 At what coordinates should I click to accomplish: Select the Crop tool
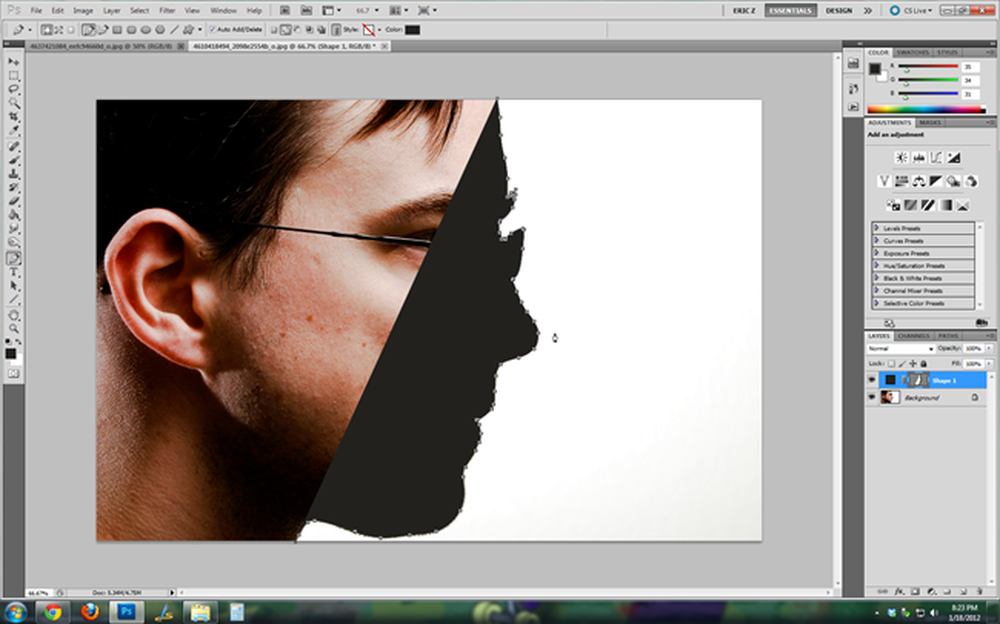13,117
